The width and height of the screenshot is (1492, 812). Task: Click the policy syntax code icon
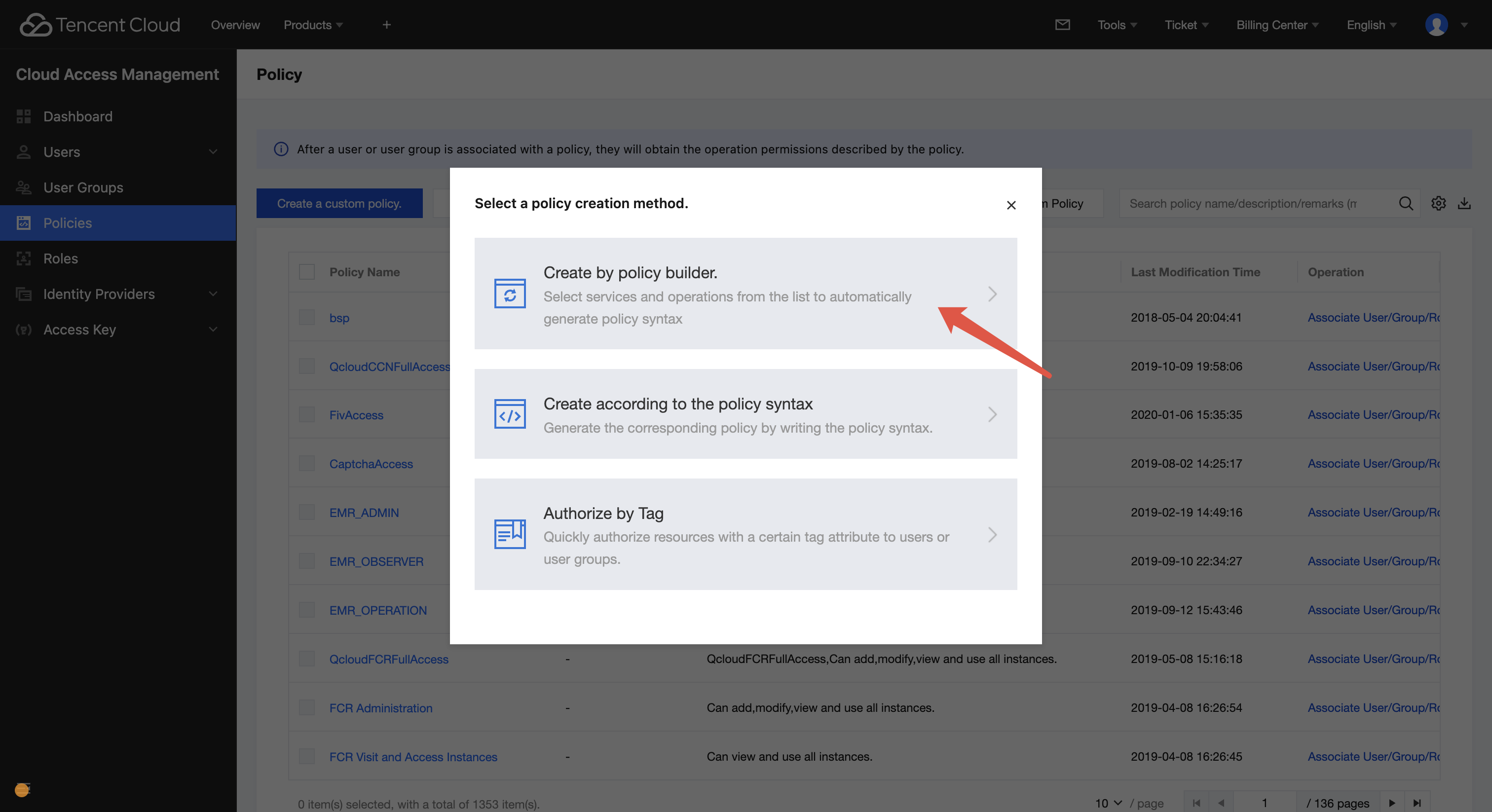tap(510, 414)
